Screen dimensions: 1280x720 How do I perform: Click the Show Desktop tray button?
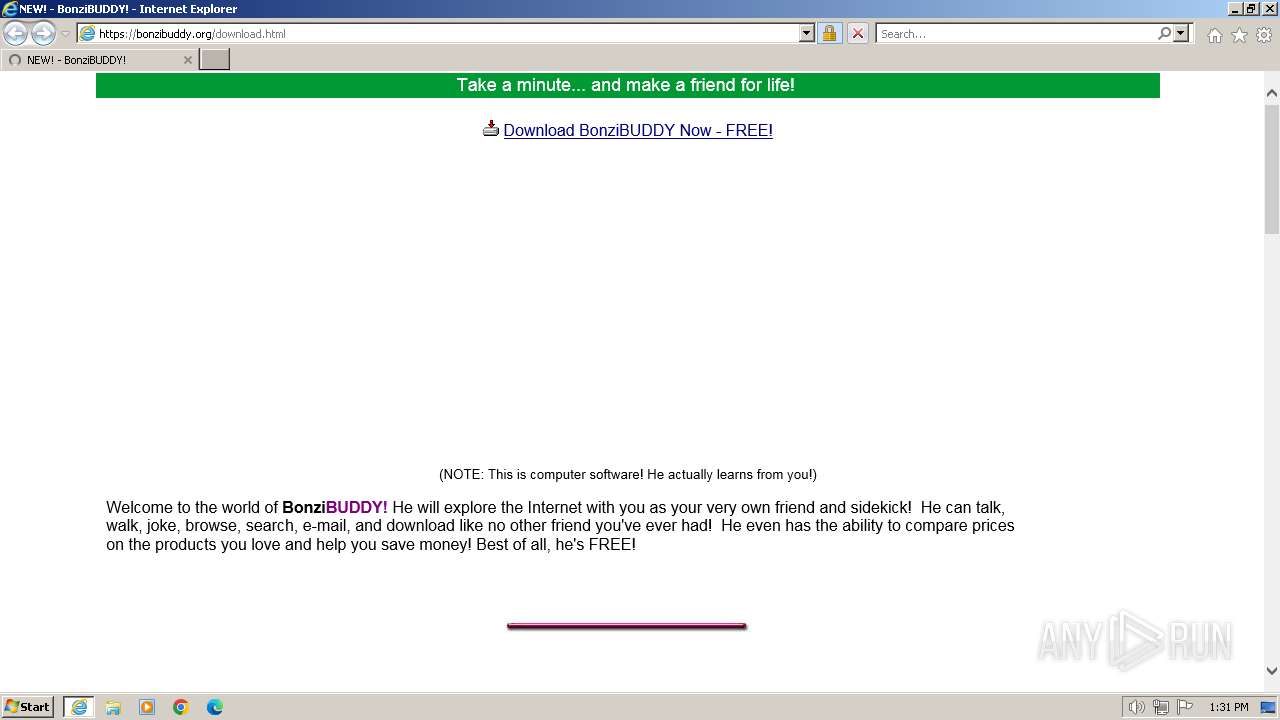(x=1268, y=707)
